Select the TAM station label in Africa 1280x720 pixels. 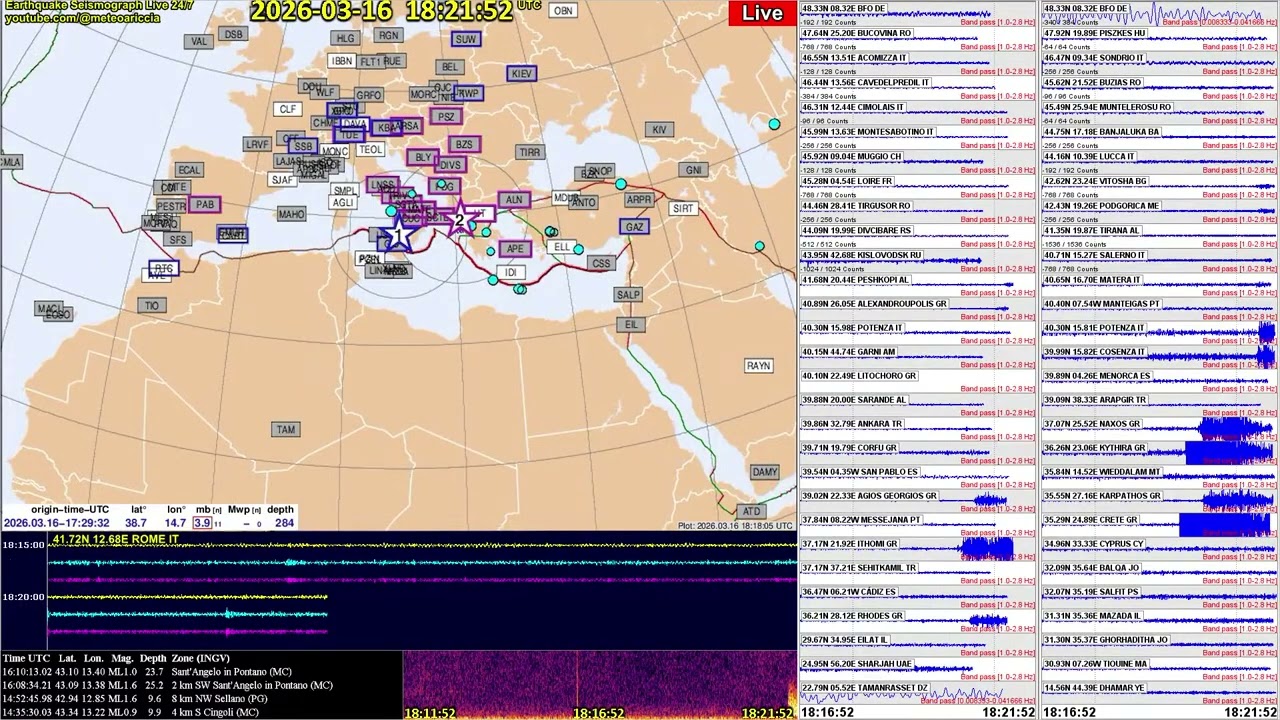click(286, 430)
